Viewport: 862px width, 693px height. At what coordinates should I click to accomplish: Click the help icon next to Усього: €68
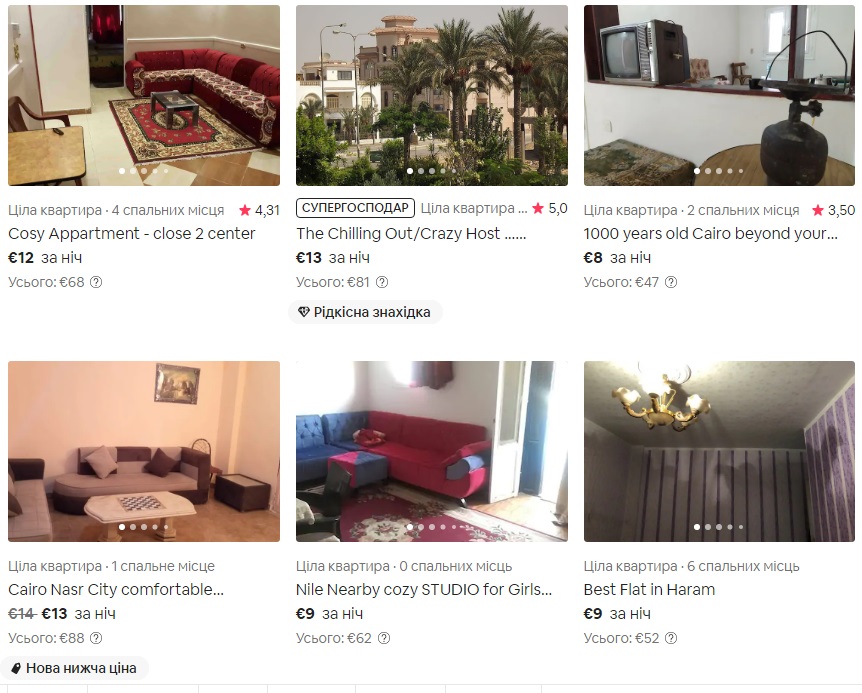pyautogui.click(x=96, y=282)
